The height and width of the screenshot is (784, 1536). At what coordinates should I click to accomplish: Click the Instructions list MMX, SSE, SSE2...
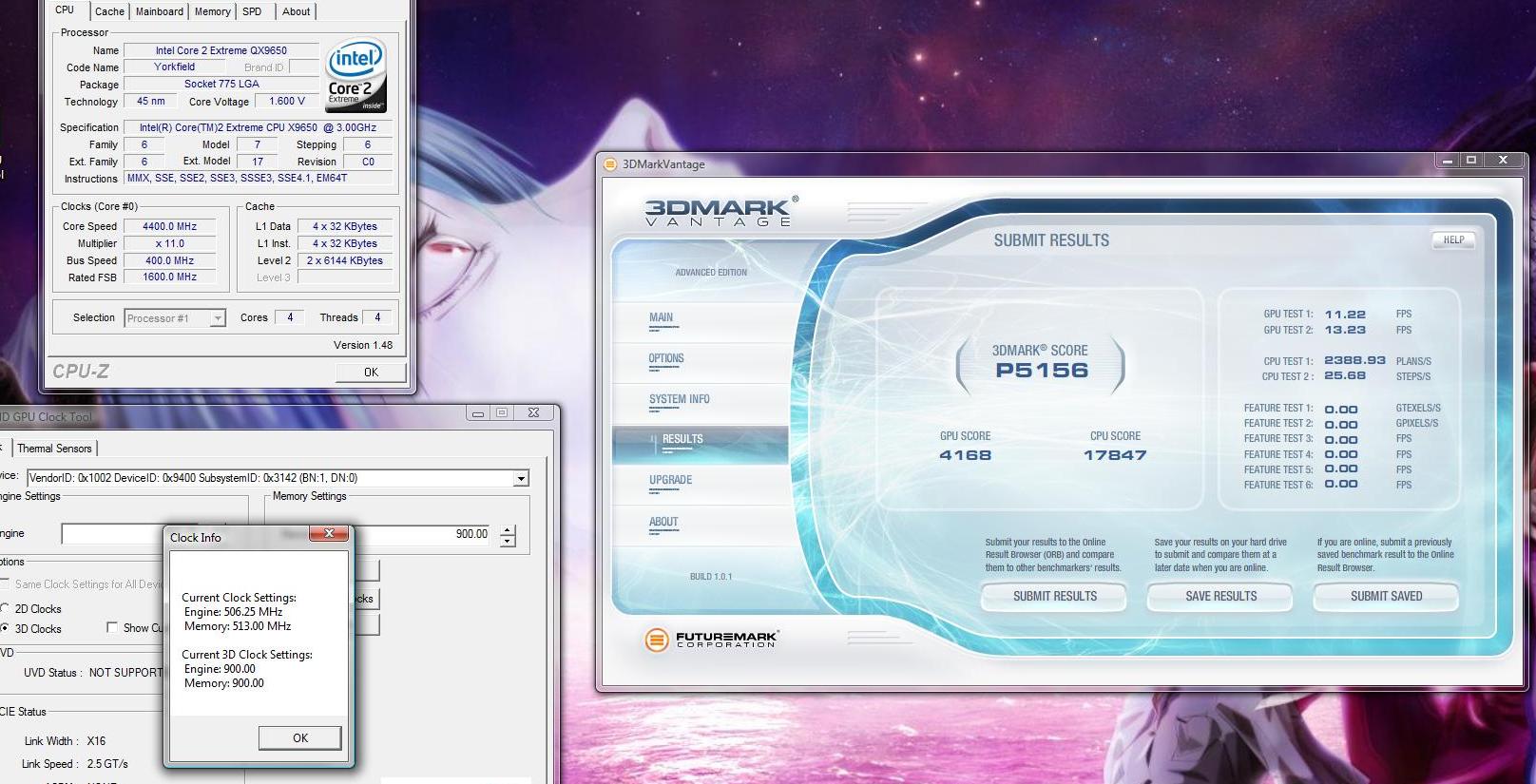click(258, 179)
